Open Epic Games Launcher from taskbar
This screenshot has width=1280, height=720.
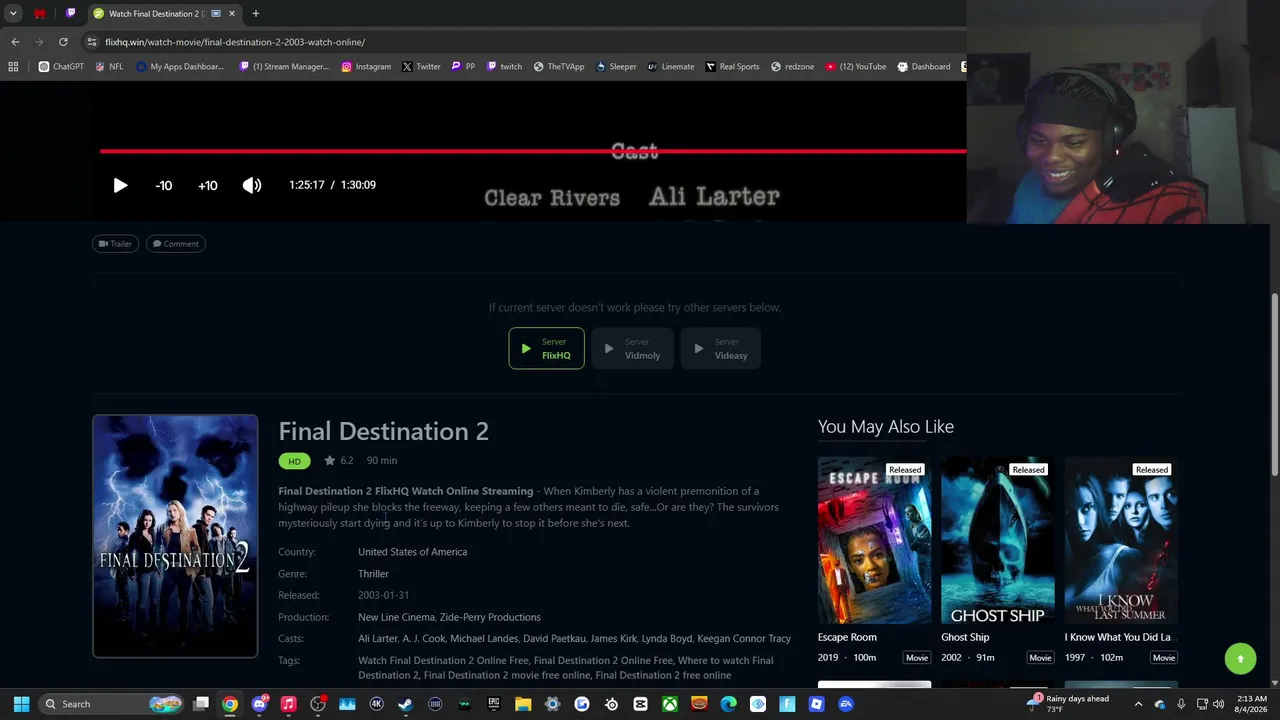click(x=494, y=704)
